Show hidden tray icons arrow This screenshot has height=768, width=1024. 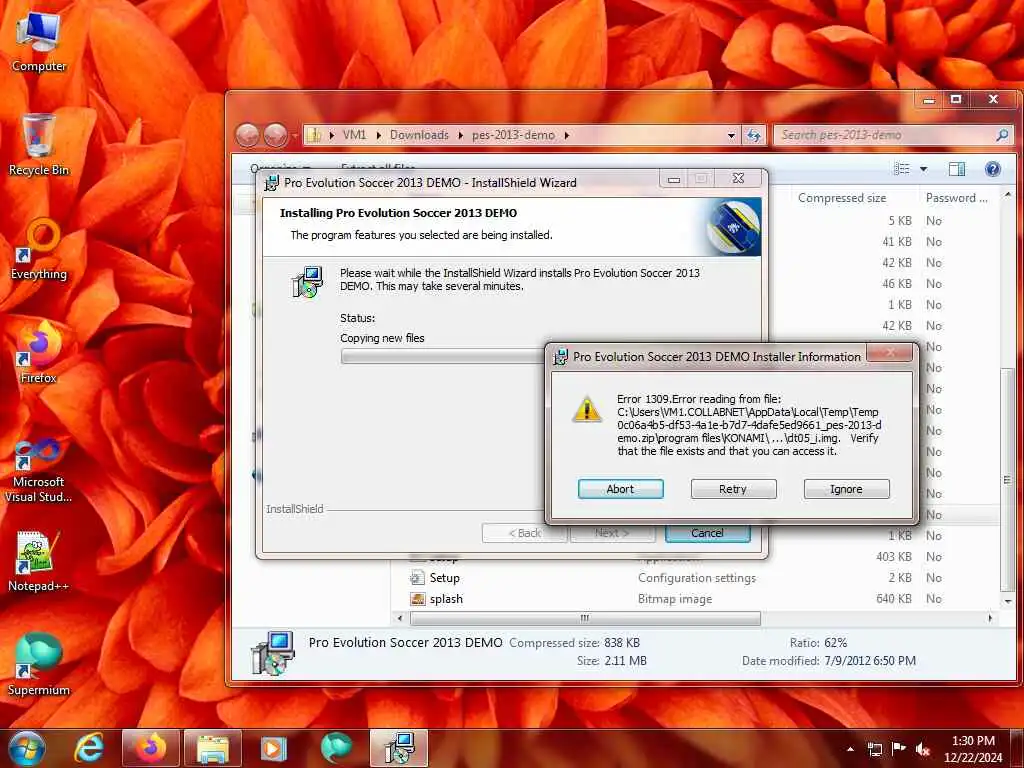(850, 749)
